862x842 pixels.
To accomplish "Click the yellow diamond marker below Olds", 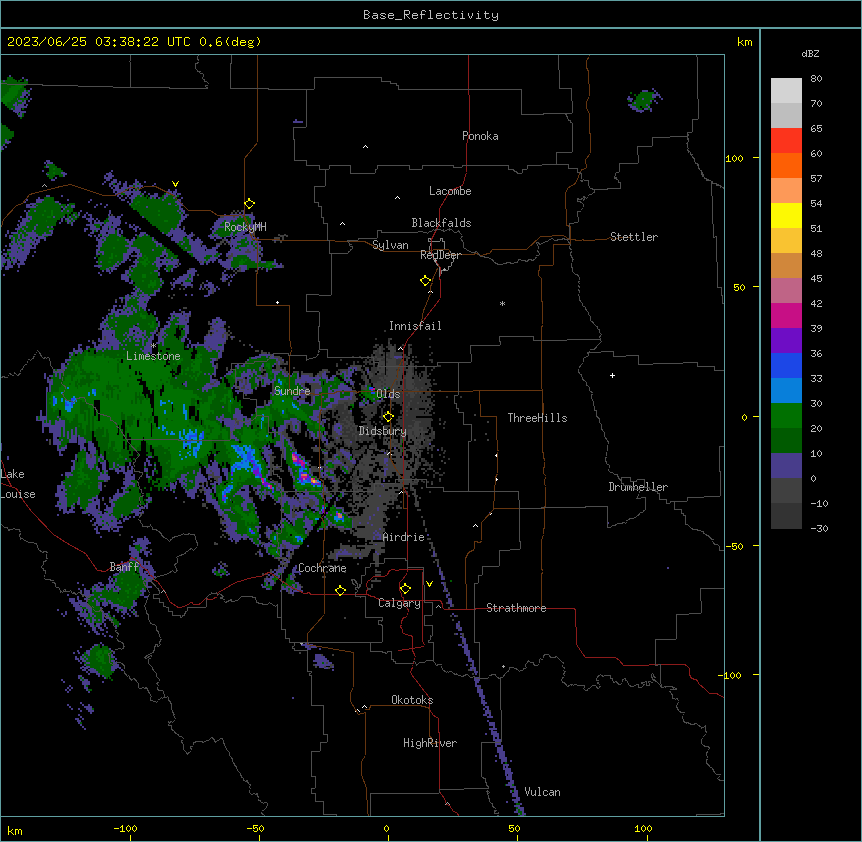I will pyautogui.click(x=388, y=417).
